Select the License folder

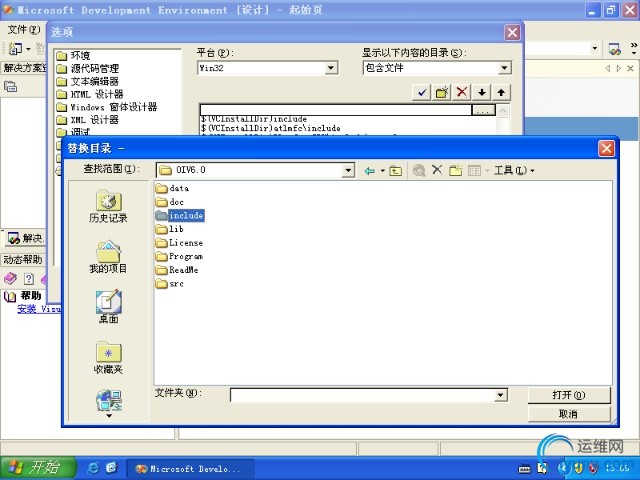pos(179,243)
